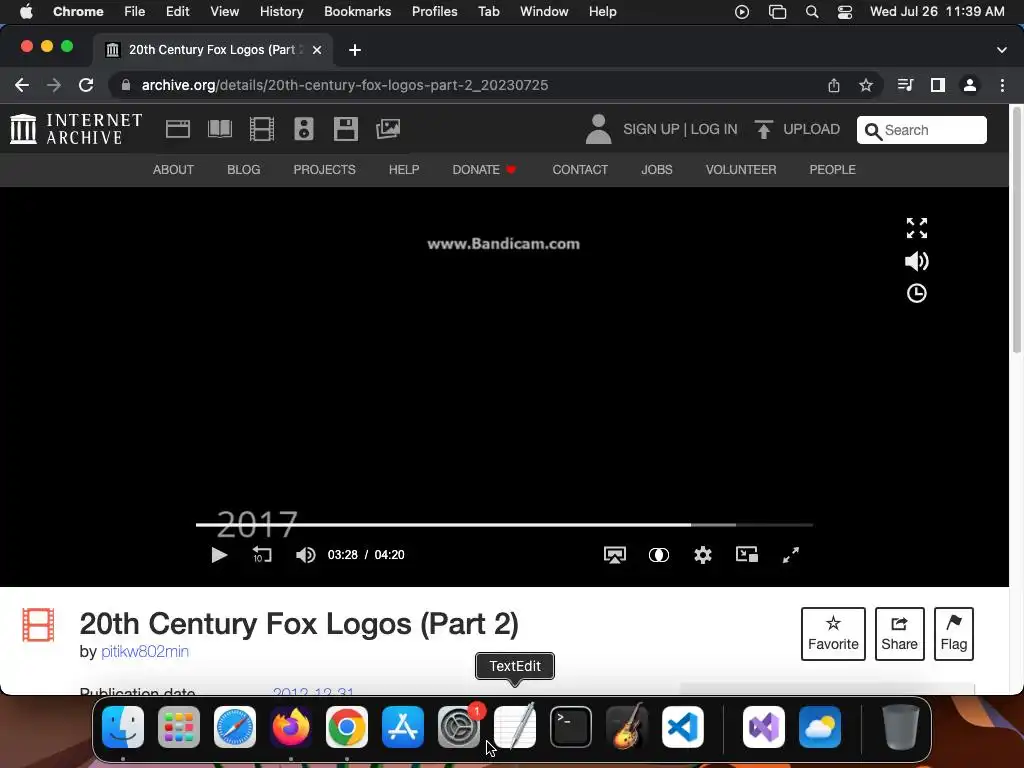Open Terminal from the Dock
This screenshot has height=768, width=1024.
click(x=571, y=727)
